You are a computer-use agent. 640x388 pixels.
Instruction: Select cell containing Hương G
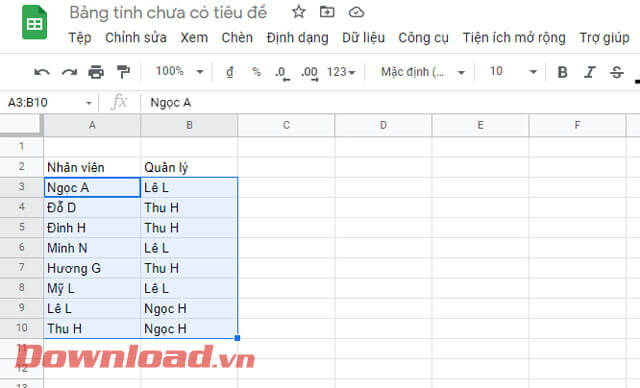click(92, 268)
